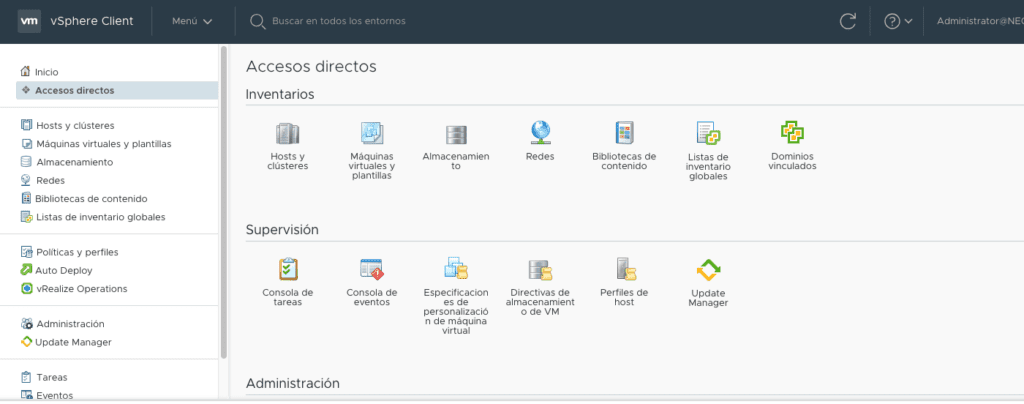Open Listas de inventario globales in sidebar
1024x404 pixels.
(x=93, y=217)
